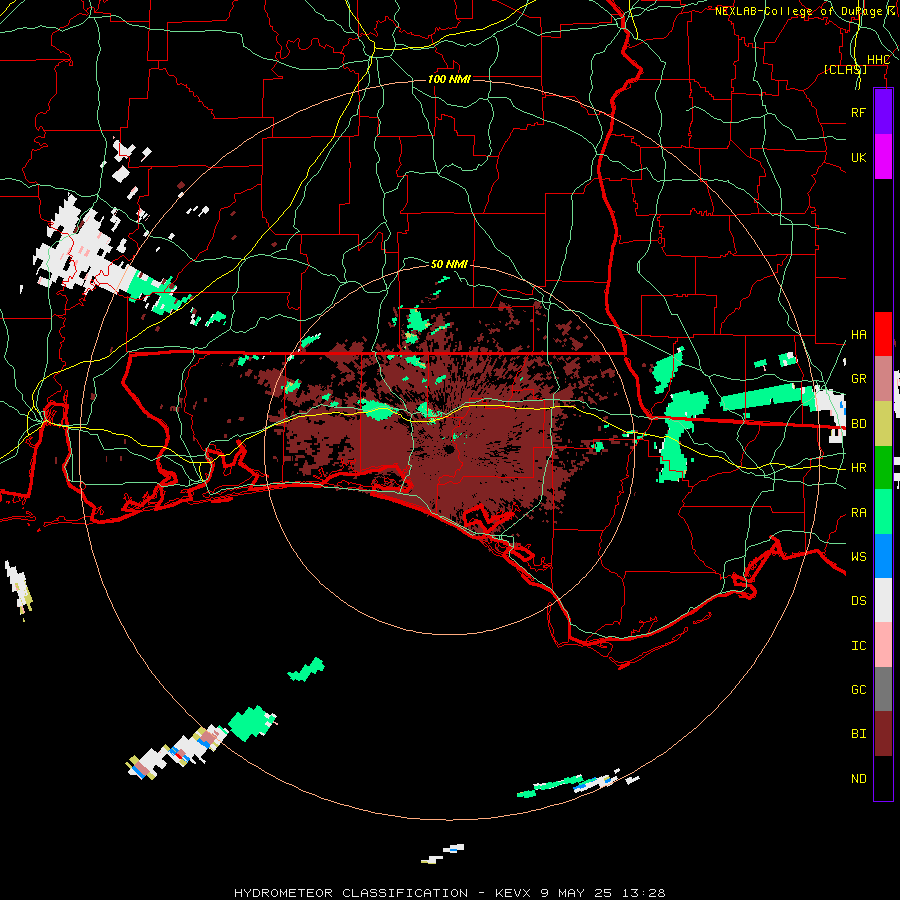Click the 'HYDROMETEOR CLASSIFICATION - KEVX' caption
The height and width of the screenshot is (900, 900).
click(382, 893)
